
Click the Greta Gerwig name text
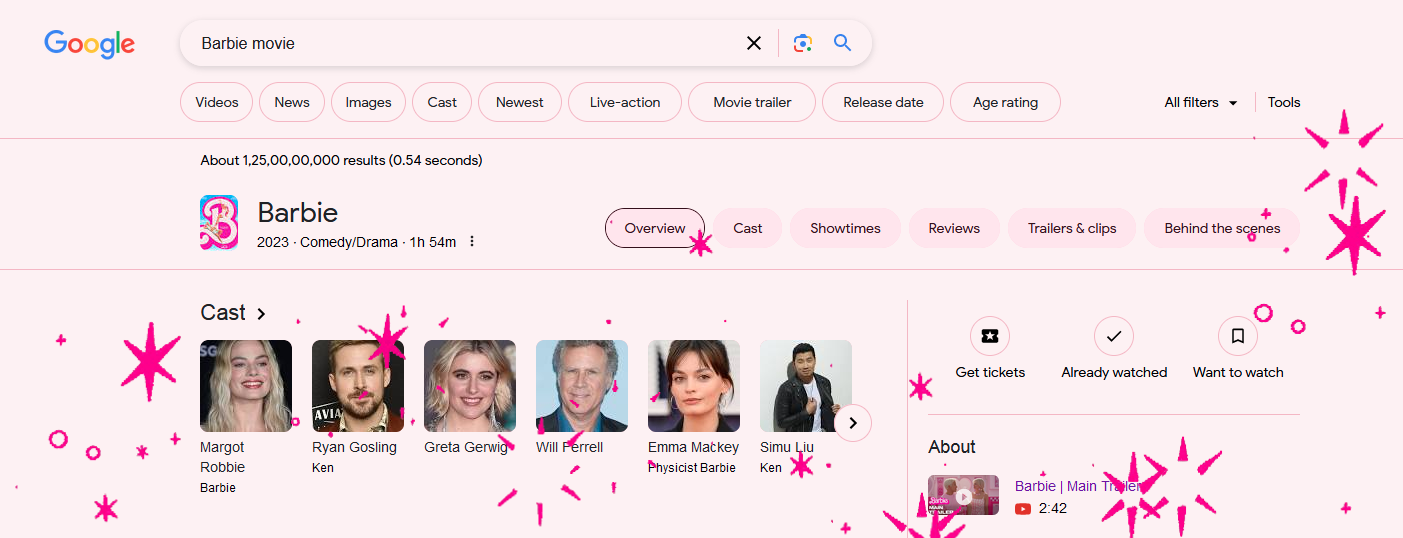[466, 447]
